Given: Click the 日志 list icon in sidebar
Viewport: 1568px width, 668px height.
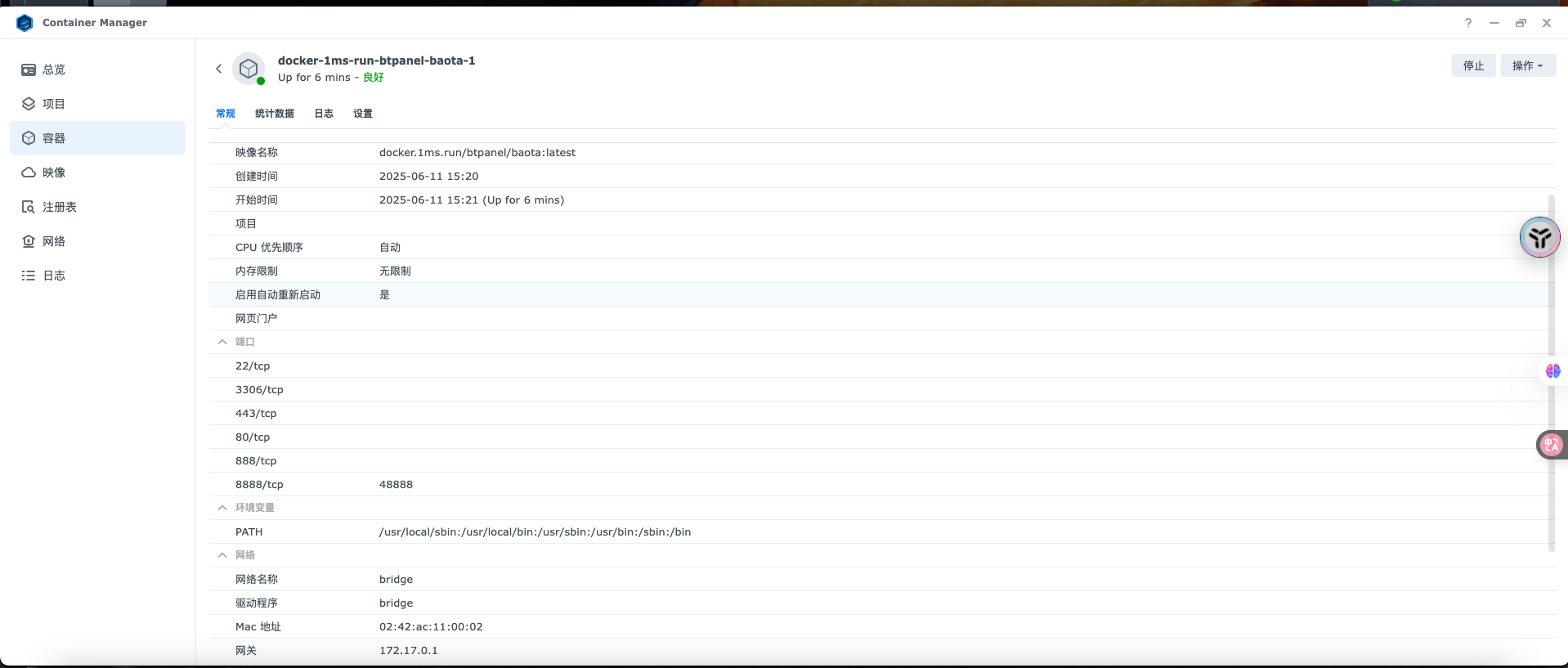Looking at the screenshot, I should pos(29,276).
